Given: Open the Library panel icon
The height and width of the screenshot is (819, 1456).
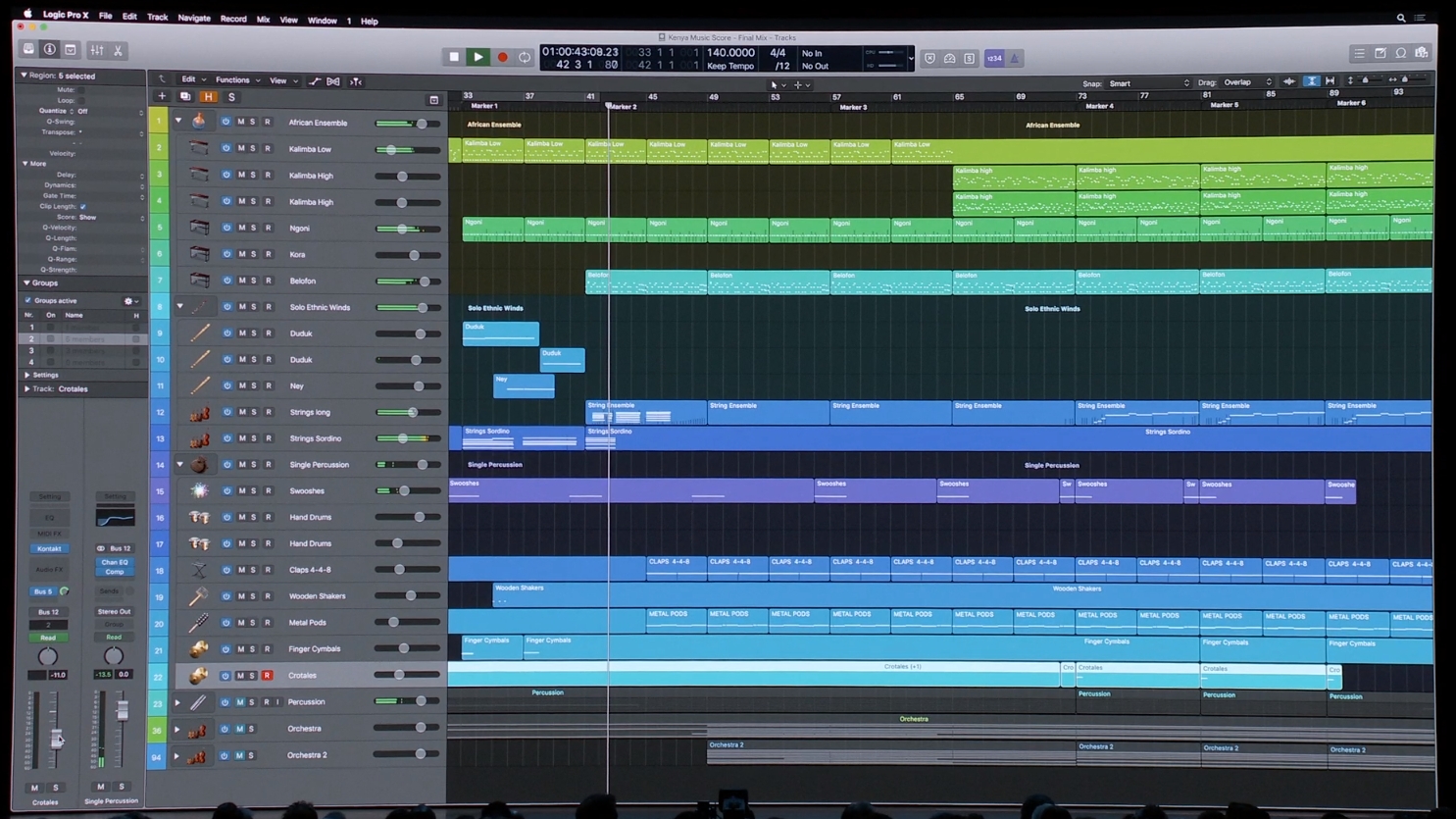Looking at the screenshot, I should click(x=28, y=50).
